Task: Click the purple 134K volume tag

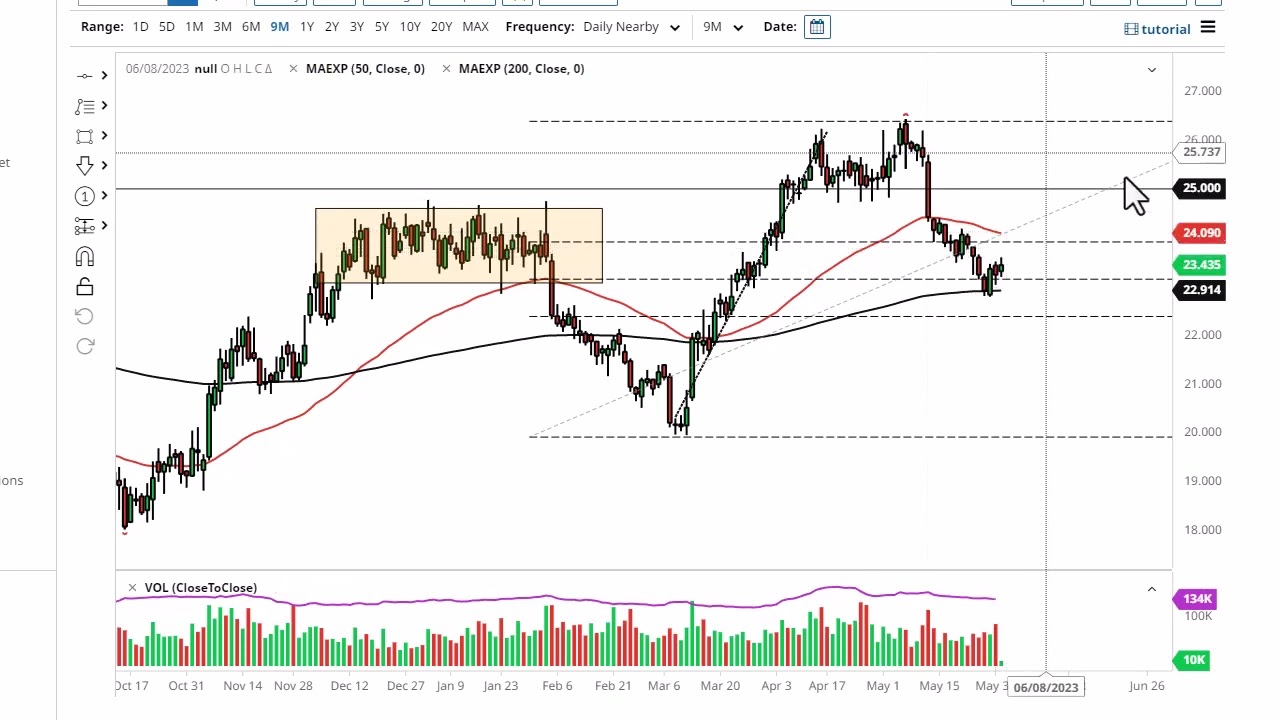Action: tap(1197, 599)
